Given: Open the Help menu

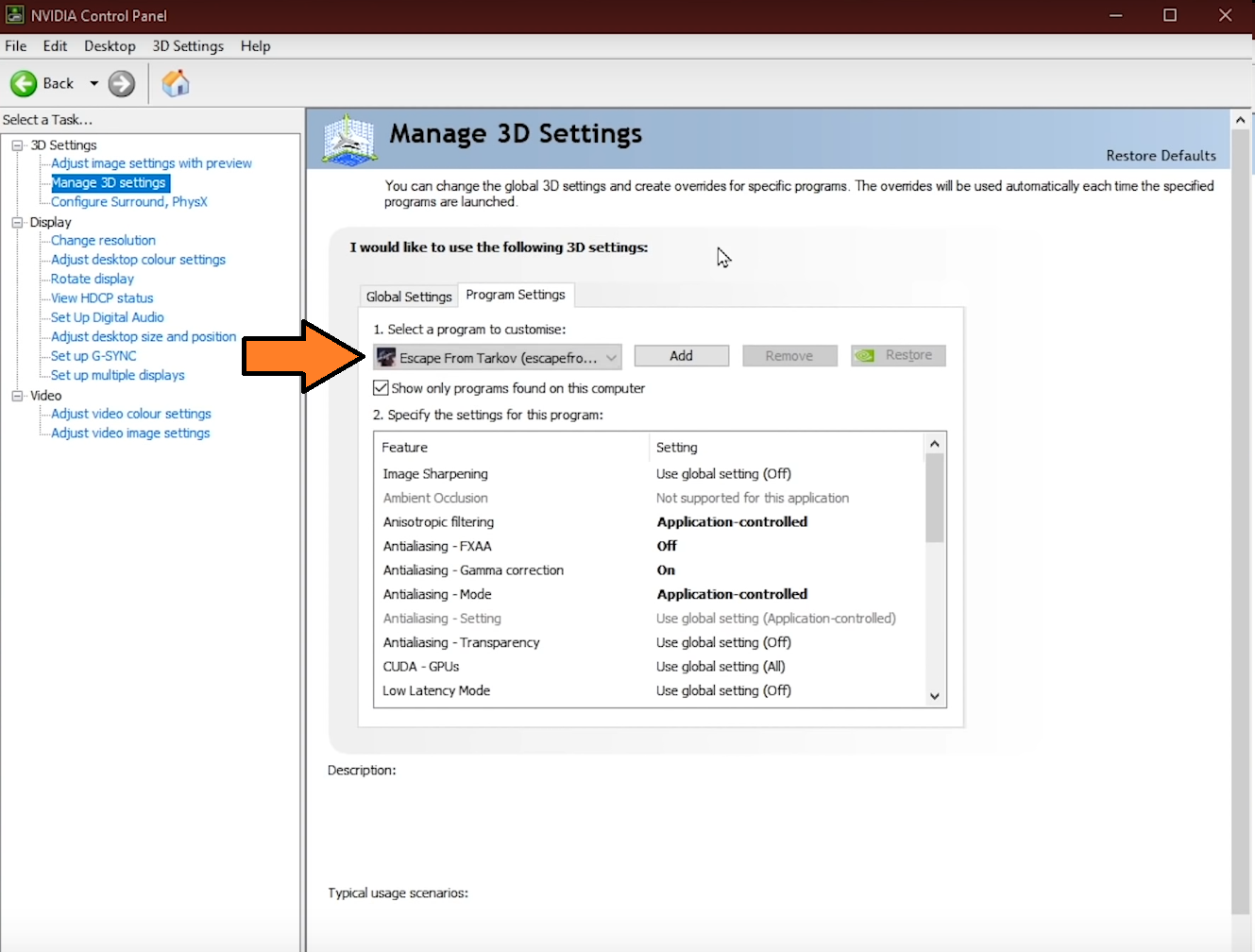Looking at the screenshot, I should 255,46.
